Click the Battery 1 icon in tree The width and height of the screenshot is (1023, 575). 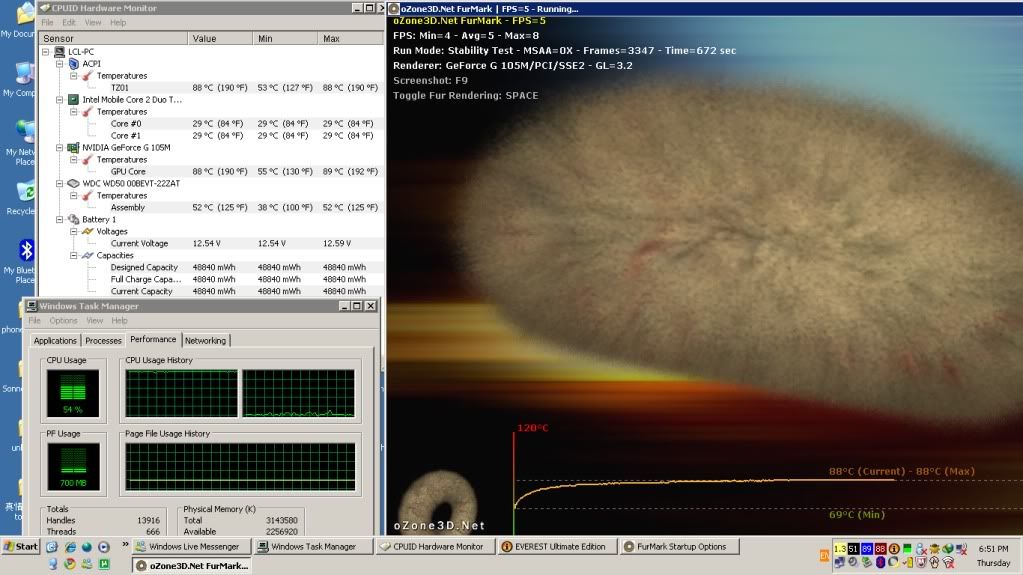coord(74,219)
